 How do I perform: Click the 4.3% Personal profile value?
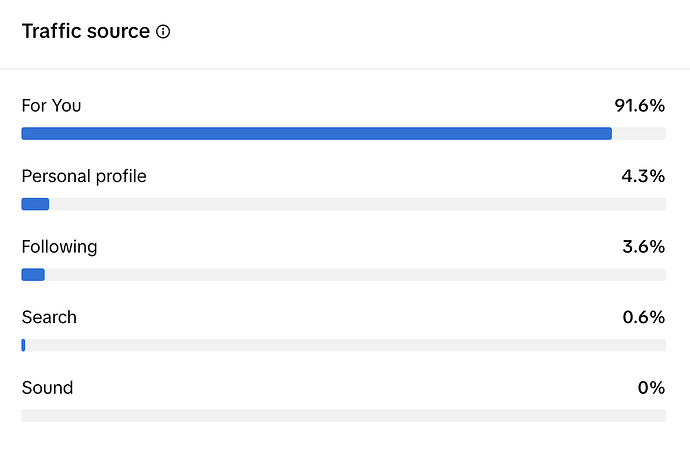tap(643, 176)
